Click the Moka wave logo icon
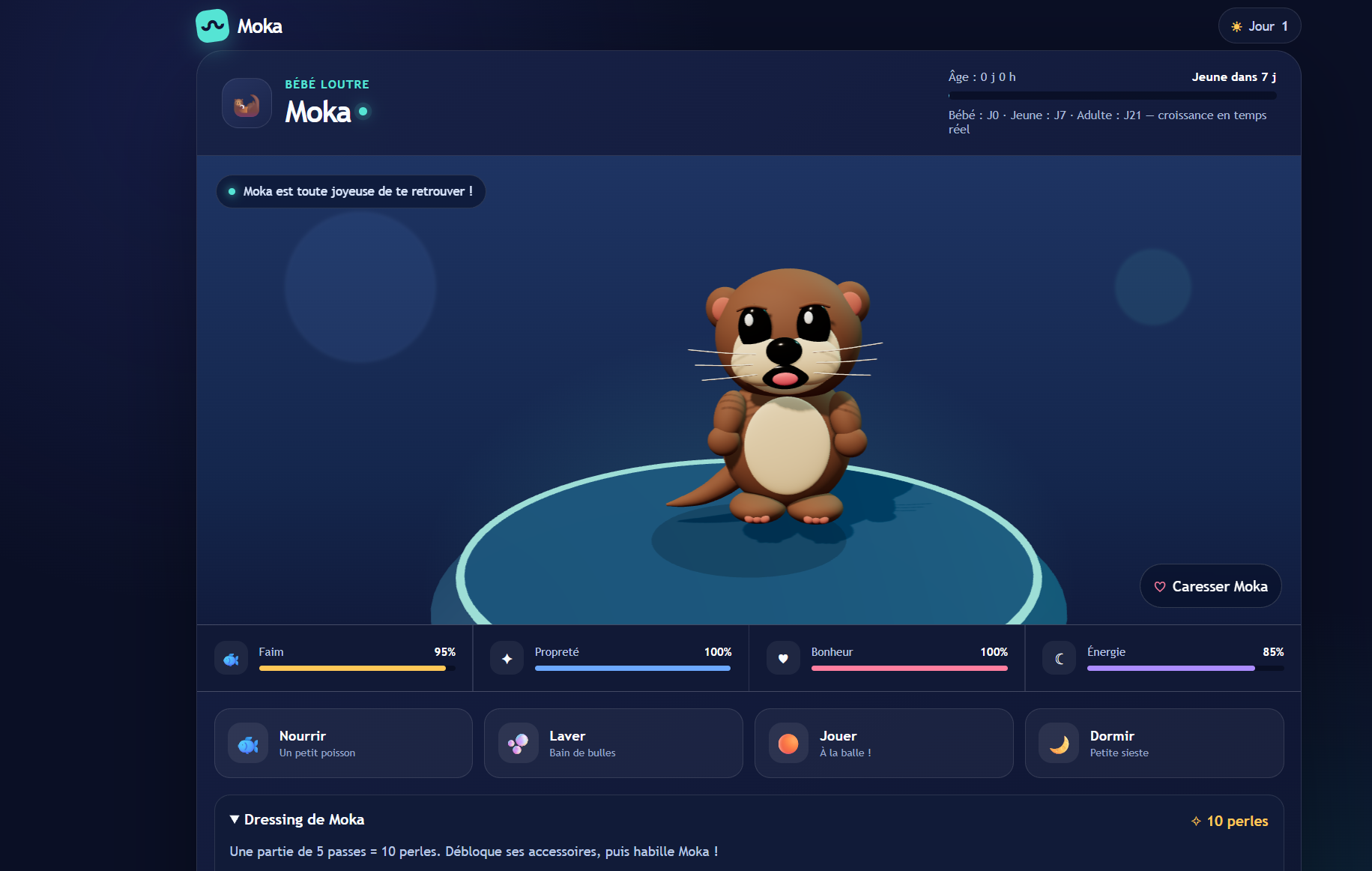The image size is (1372, 871). point(212,26)
